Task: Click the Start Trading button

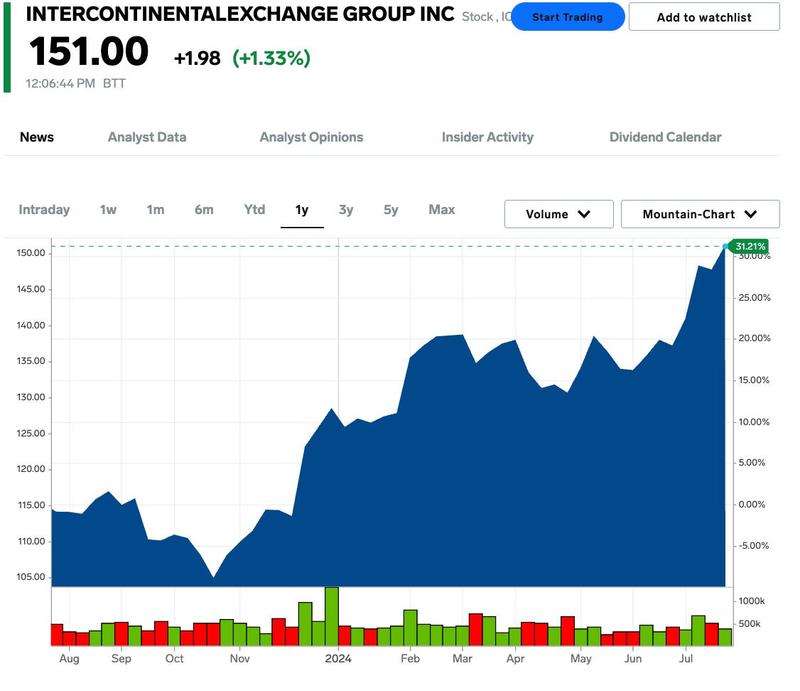Action: (x=567, y=17)
